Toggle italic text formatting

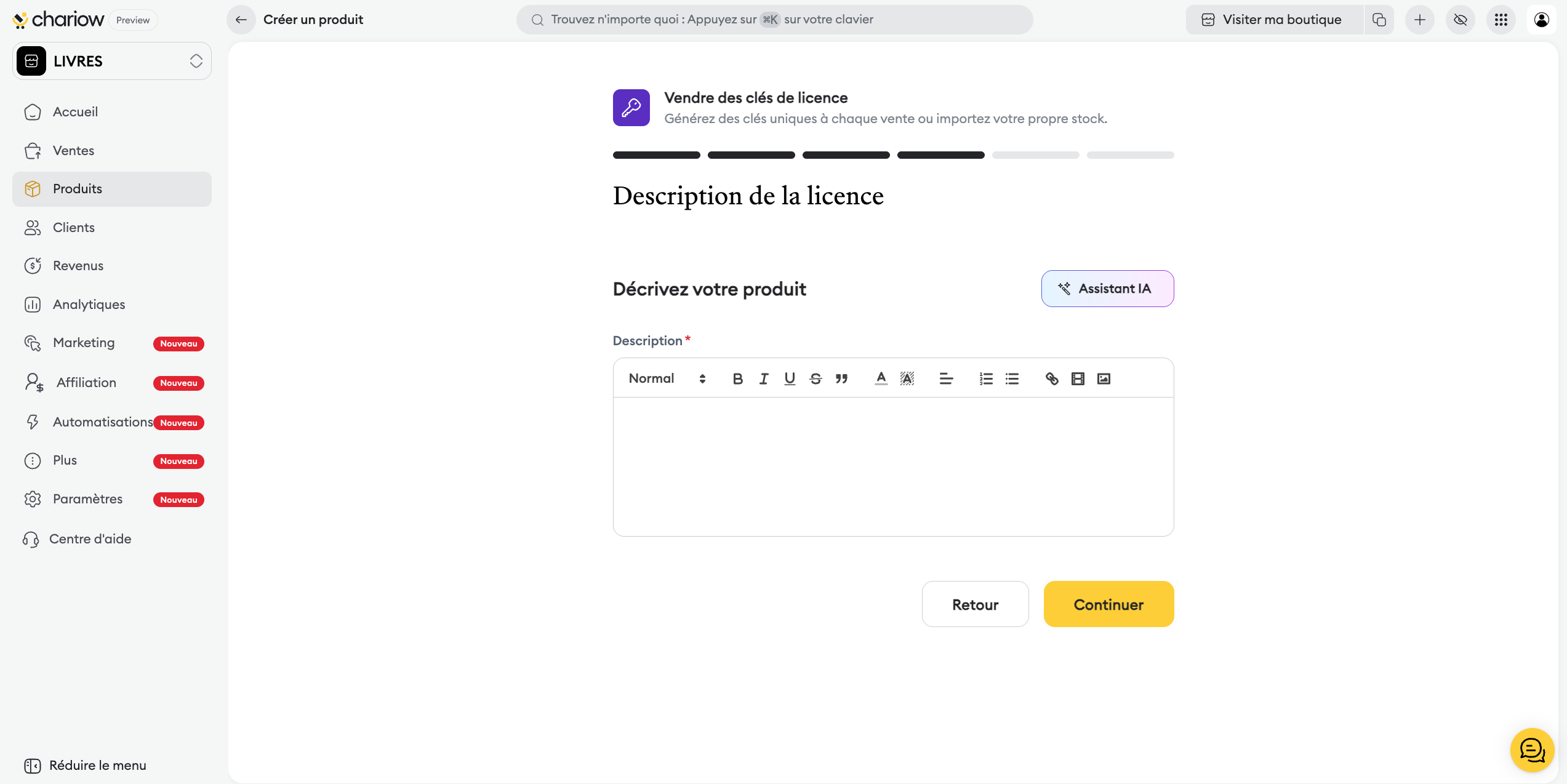tap(763, 378)
